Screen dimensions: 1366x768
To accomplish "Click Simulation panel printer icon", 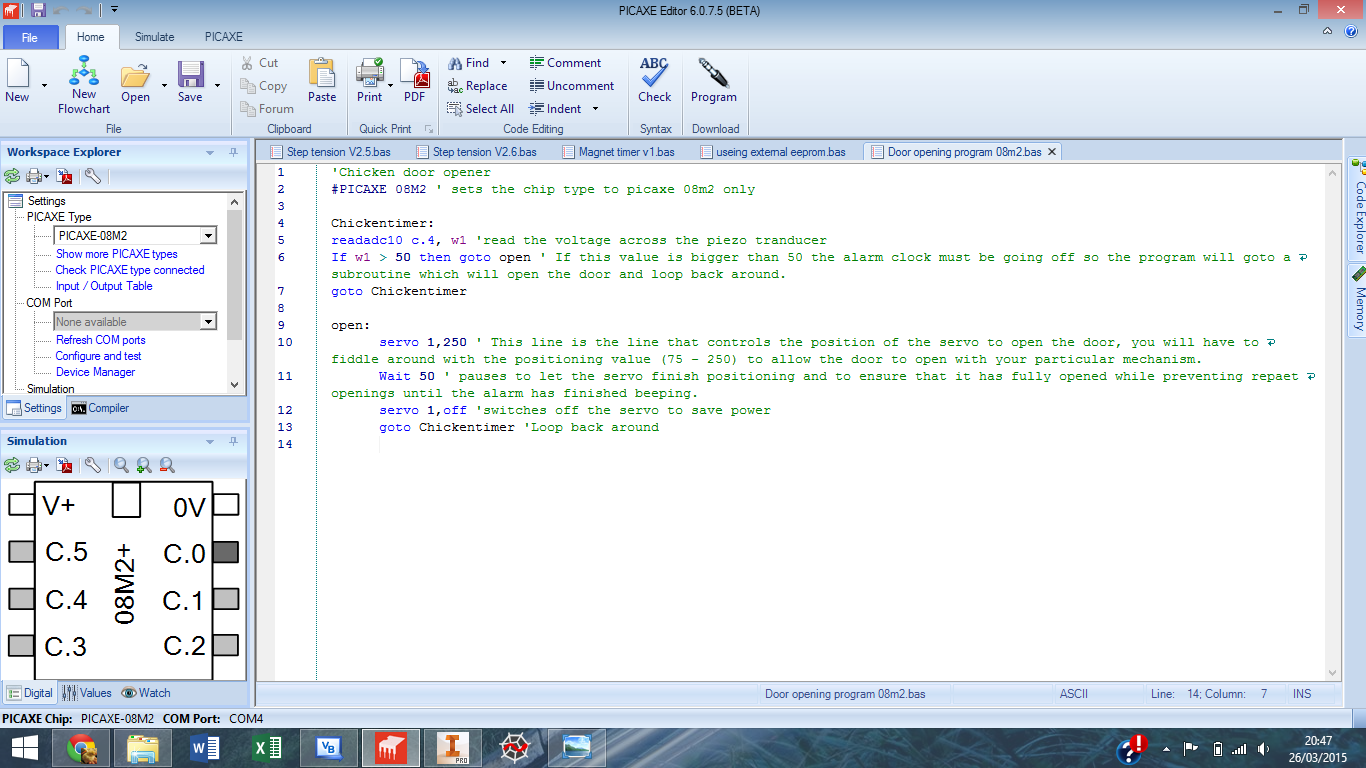I will pos(34,465).
